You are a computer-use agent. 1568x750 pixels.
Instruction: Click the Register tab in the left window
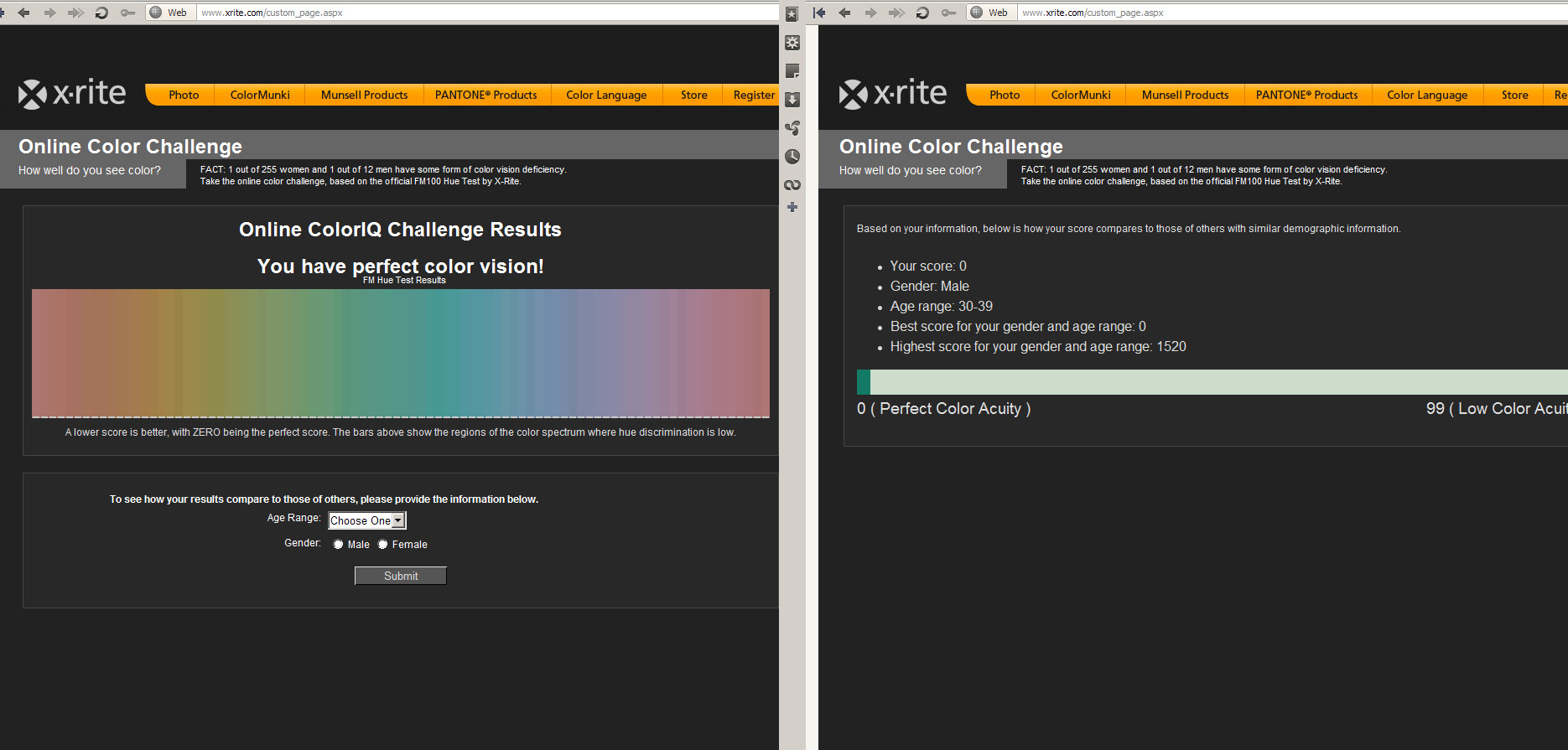[753, 96]
